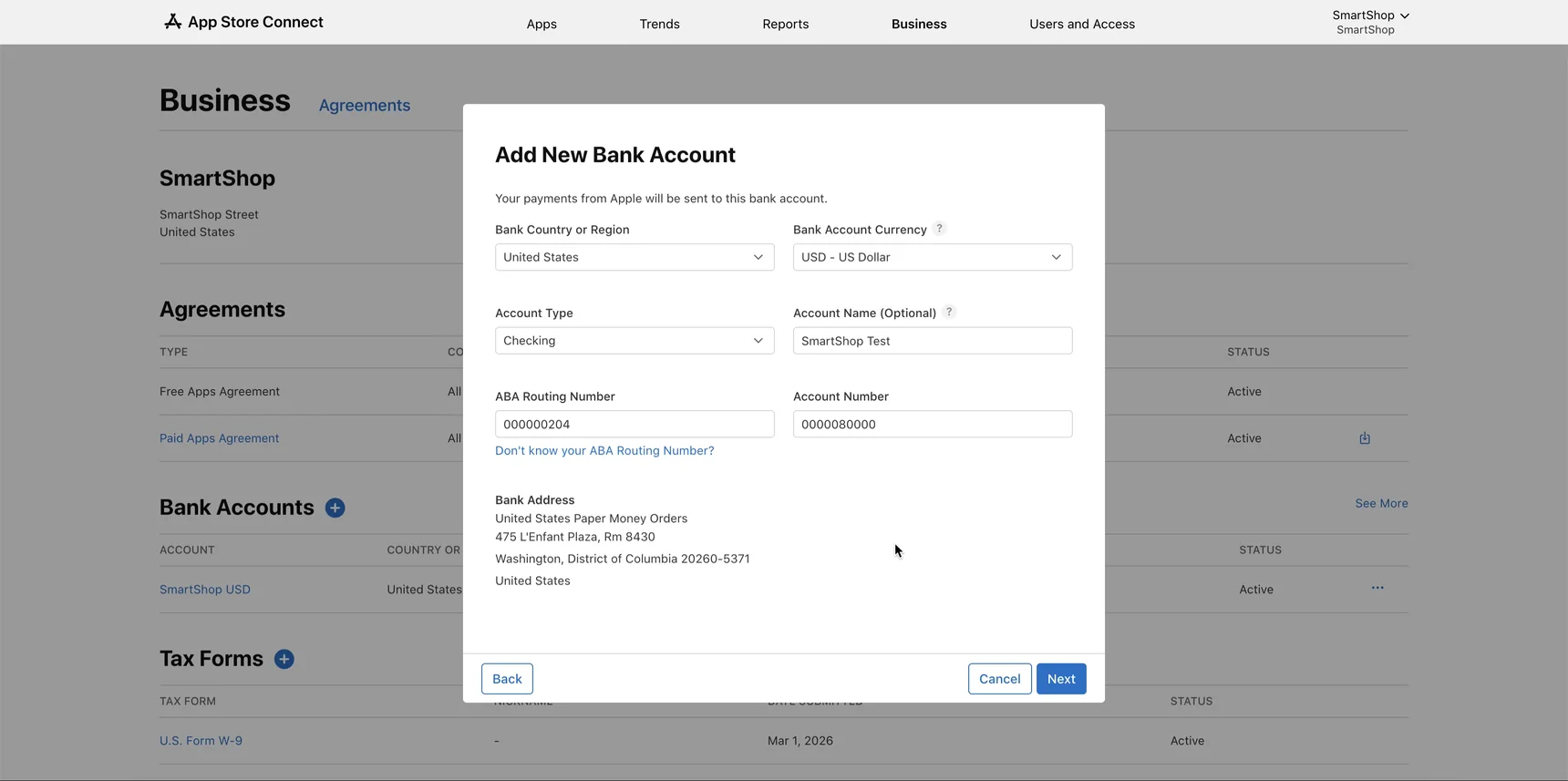Click the ABA Routing Number field
1568x781 pixels.
coord(634,424)
